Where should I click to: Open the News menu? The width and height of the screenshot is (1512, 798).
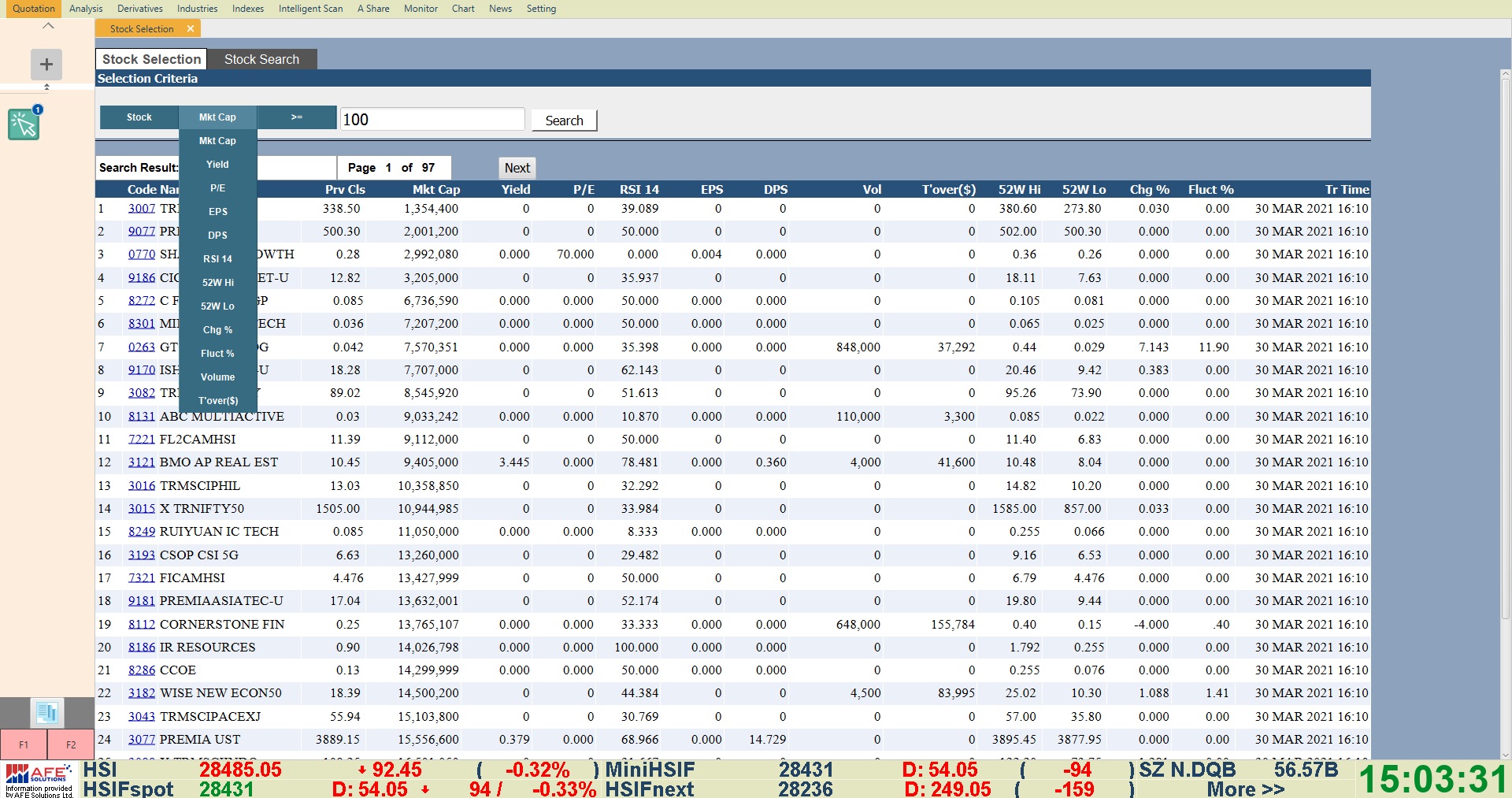pos(500,9)
